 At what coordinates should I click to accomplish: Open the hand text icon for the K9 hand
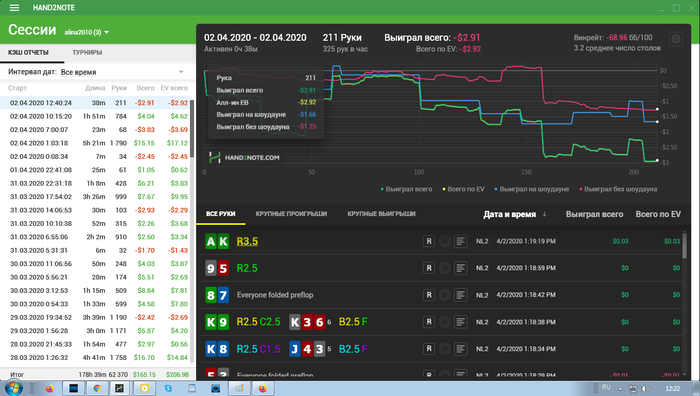coord(460,322)
